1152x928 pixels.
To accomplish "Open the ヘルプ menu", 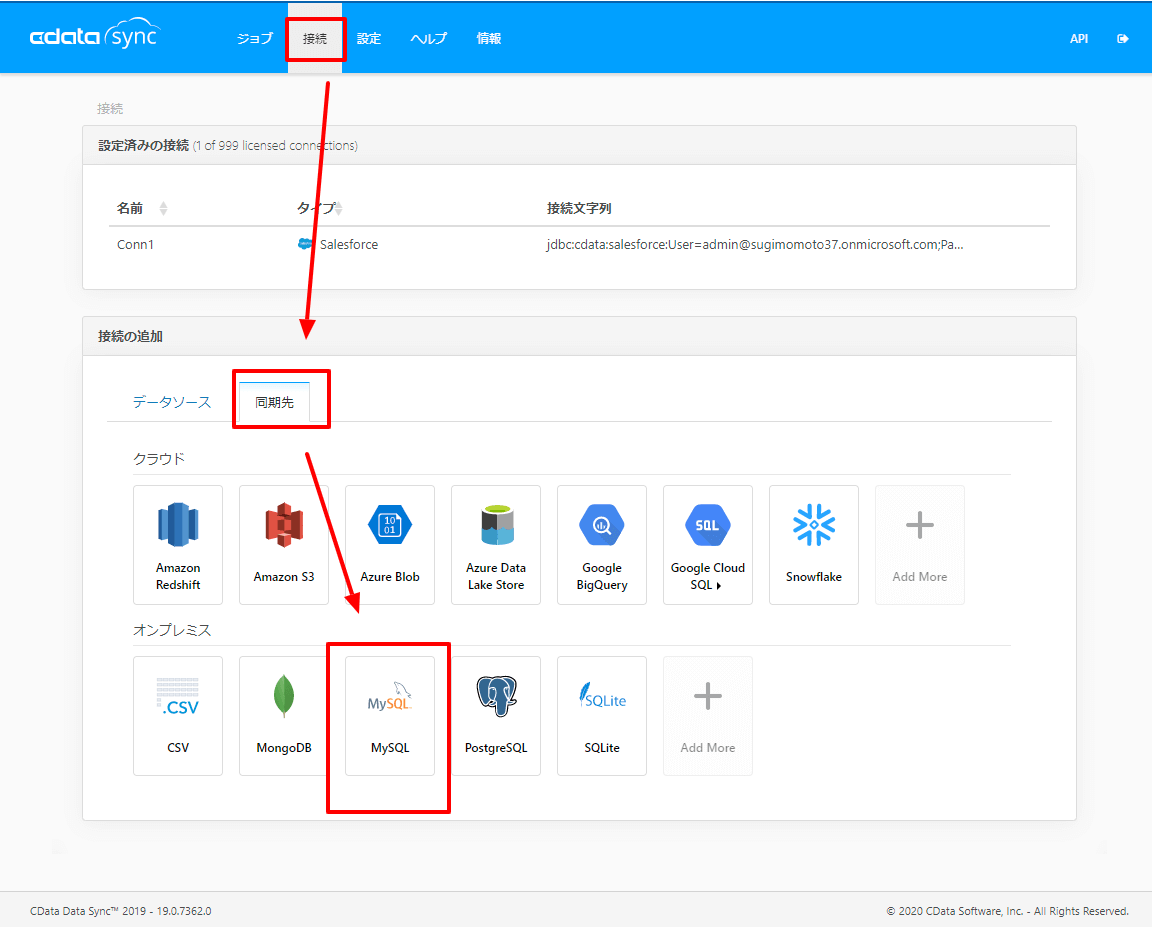I will 429,38.
